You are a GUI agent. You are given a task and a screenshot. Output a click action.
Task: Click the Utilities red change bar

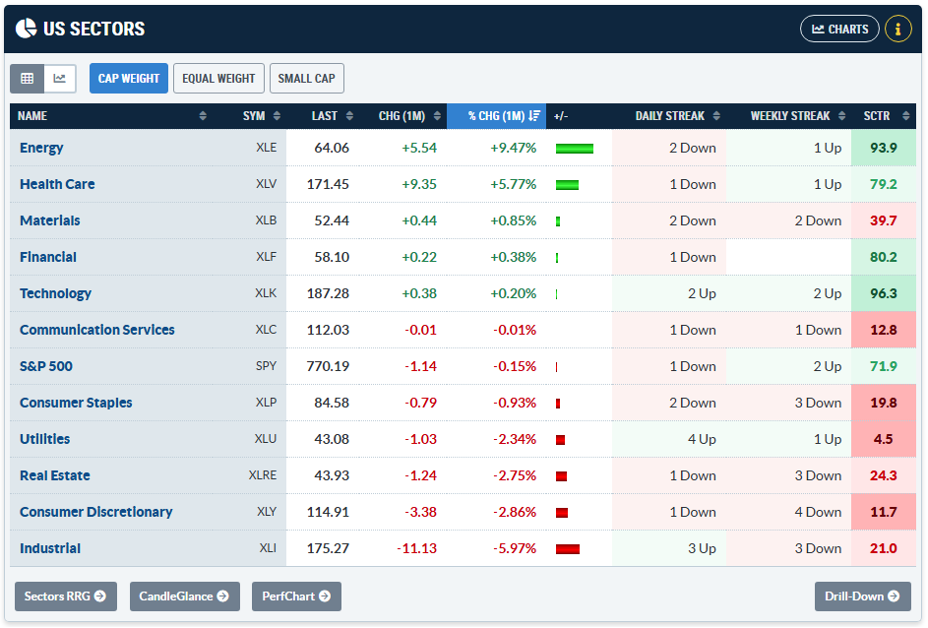560,440
